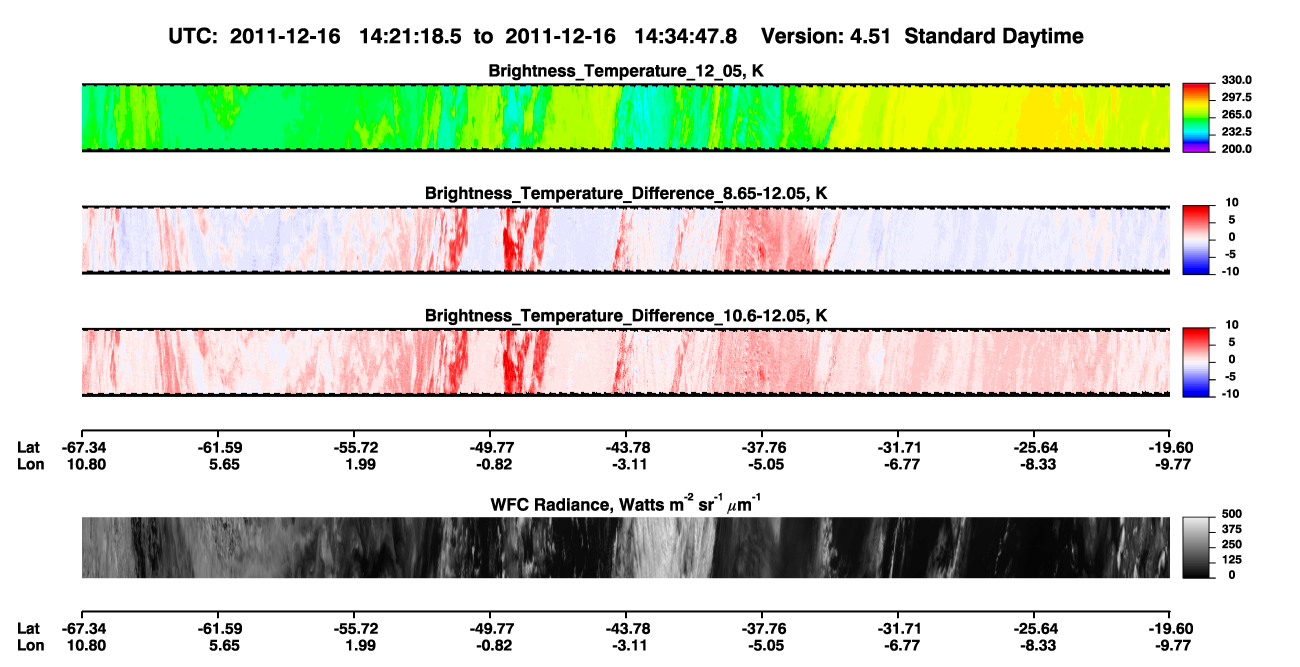Click latitude -19.60 below the WFC Radiance panel
The image size is (1300, 667).
tap(1170, 628)
